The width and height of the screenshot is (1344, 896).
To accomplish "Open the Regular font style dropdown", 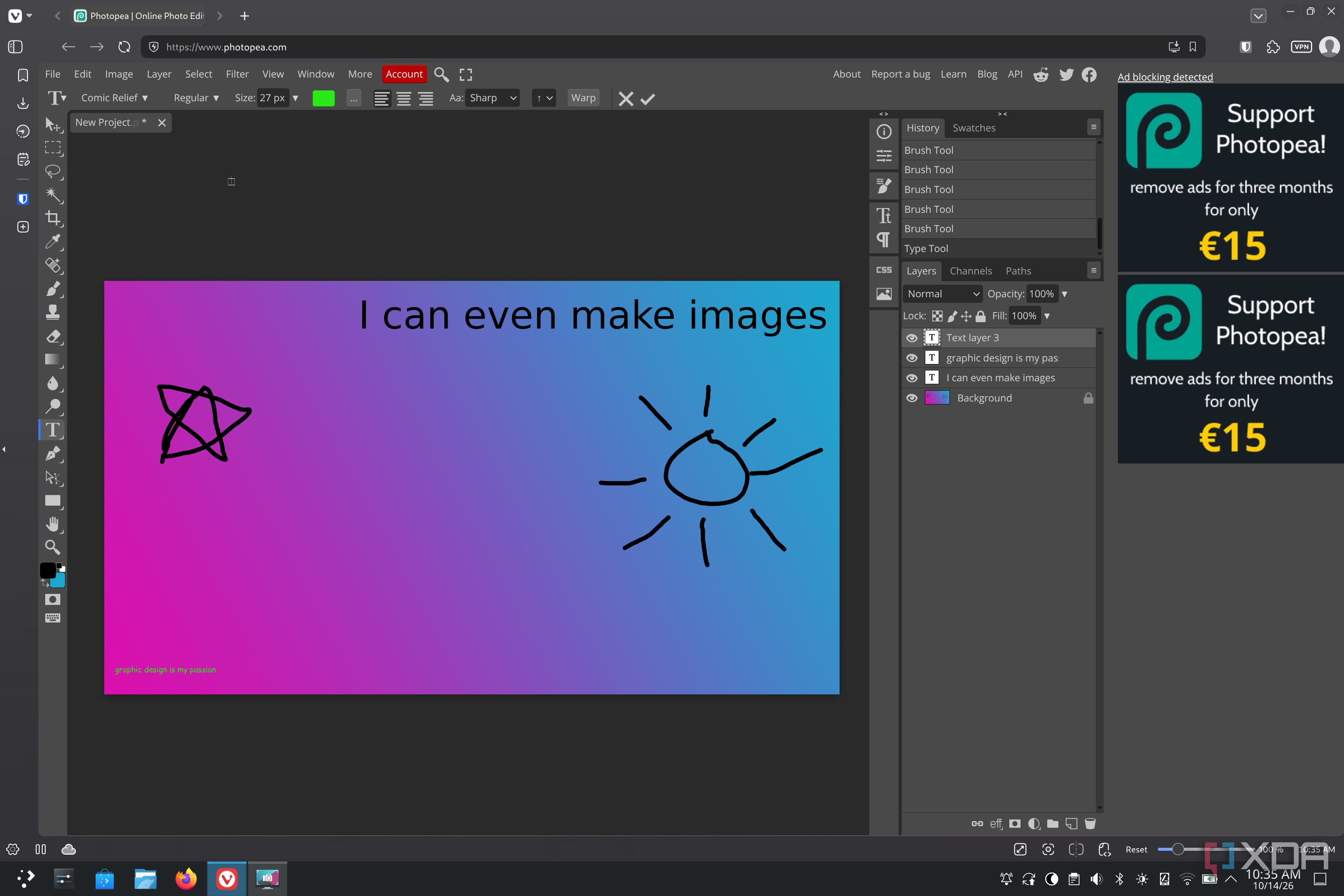I will point(196,98).
